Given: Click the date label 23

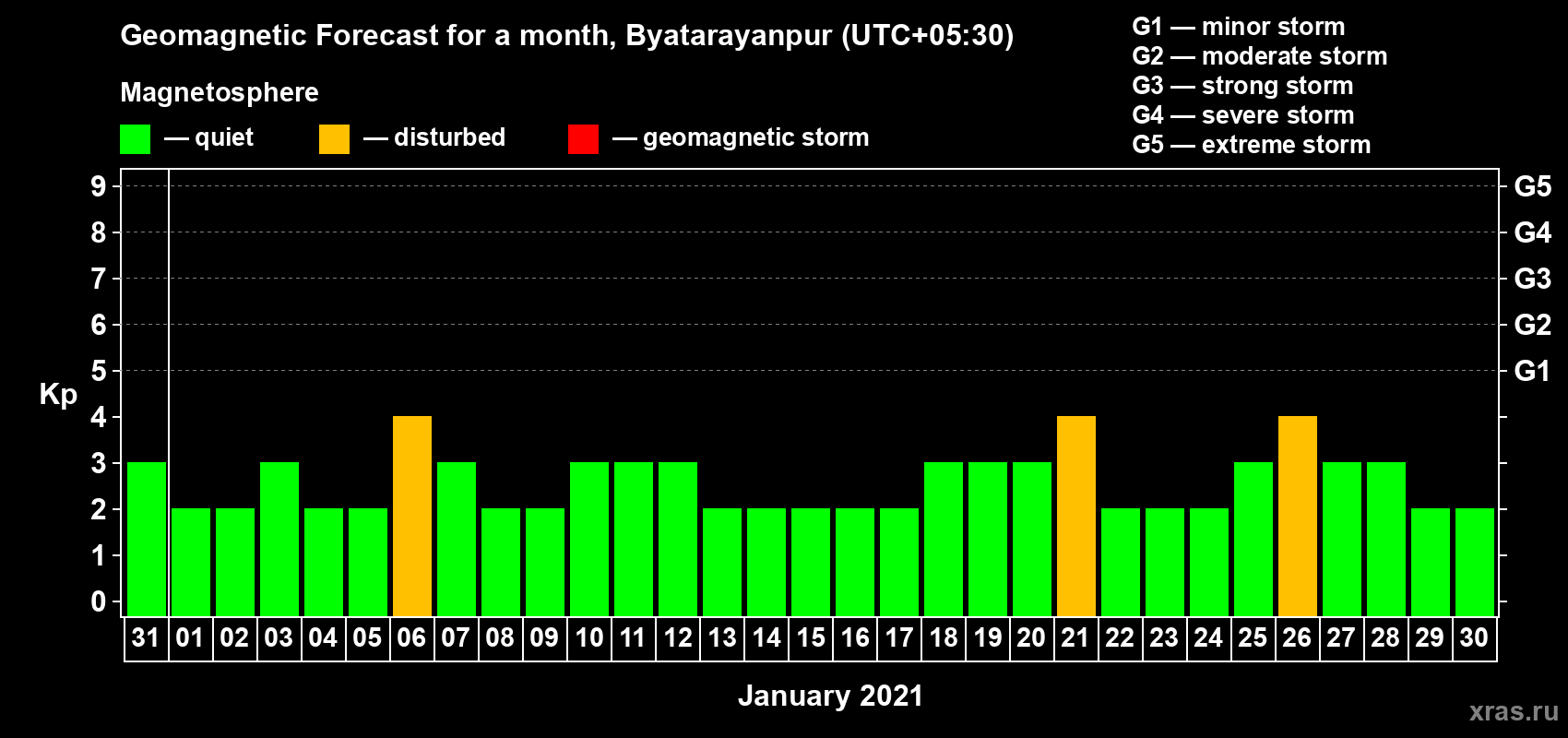Looking at the screenshot, I should (x=1164, y=638).
